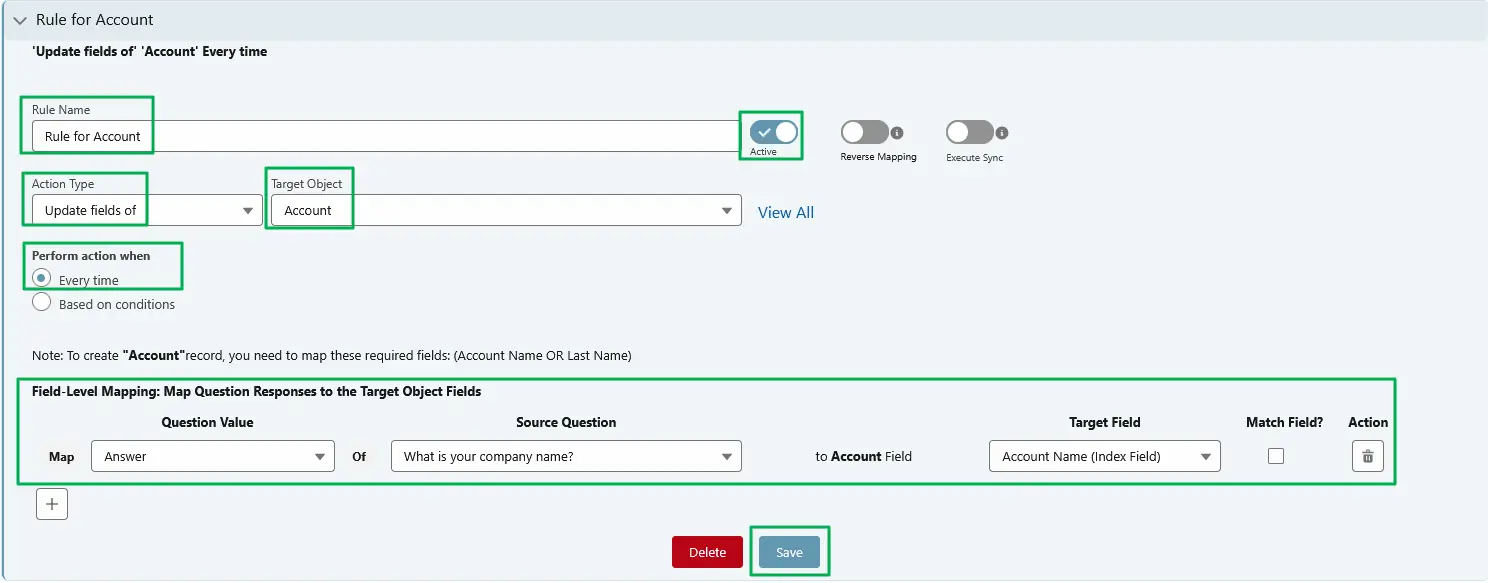Delete the Account Name mapping row

[x=1367, y=456]
